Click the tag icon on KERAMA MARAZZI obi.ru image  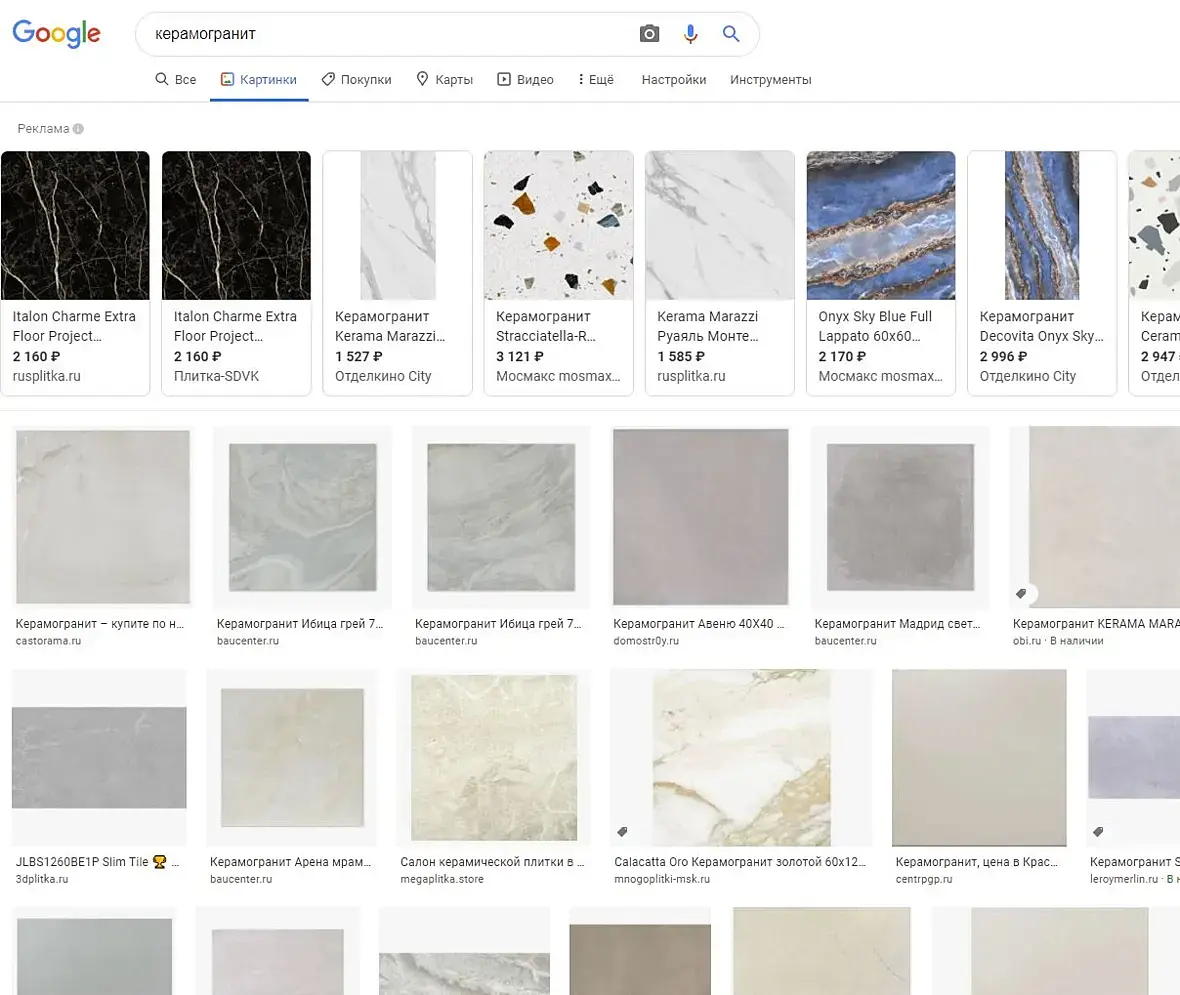click(1021, 594)
